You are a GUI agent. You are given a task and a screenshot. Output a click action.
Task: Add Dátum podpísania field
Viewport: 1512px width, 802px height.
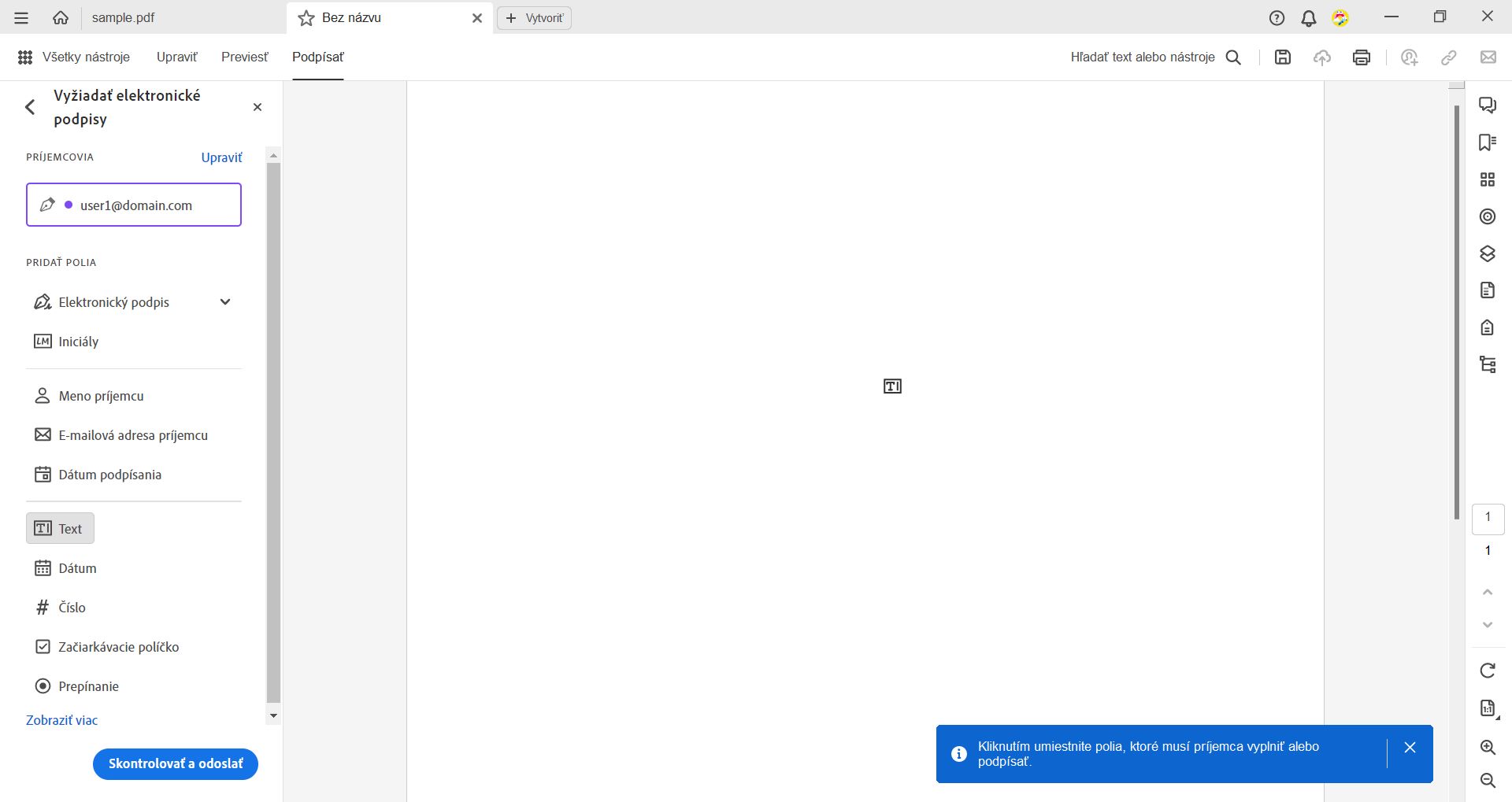tap(98, 475)
